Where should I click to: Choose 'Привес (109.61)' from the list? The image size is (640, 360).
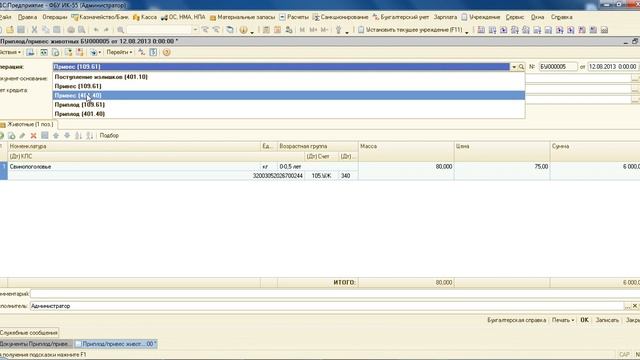(289, 86)
